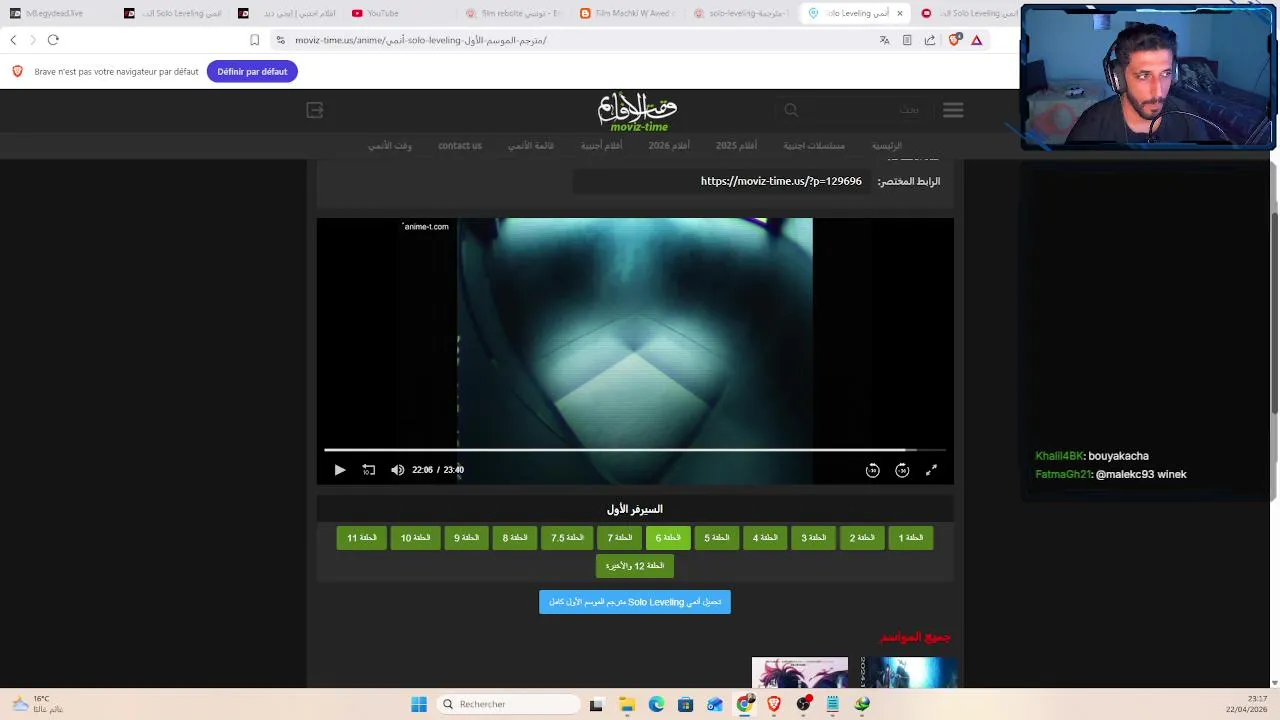Select highlighted episode 6 button
The height and width of the screenshot is (720, 1280).
668,538
